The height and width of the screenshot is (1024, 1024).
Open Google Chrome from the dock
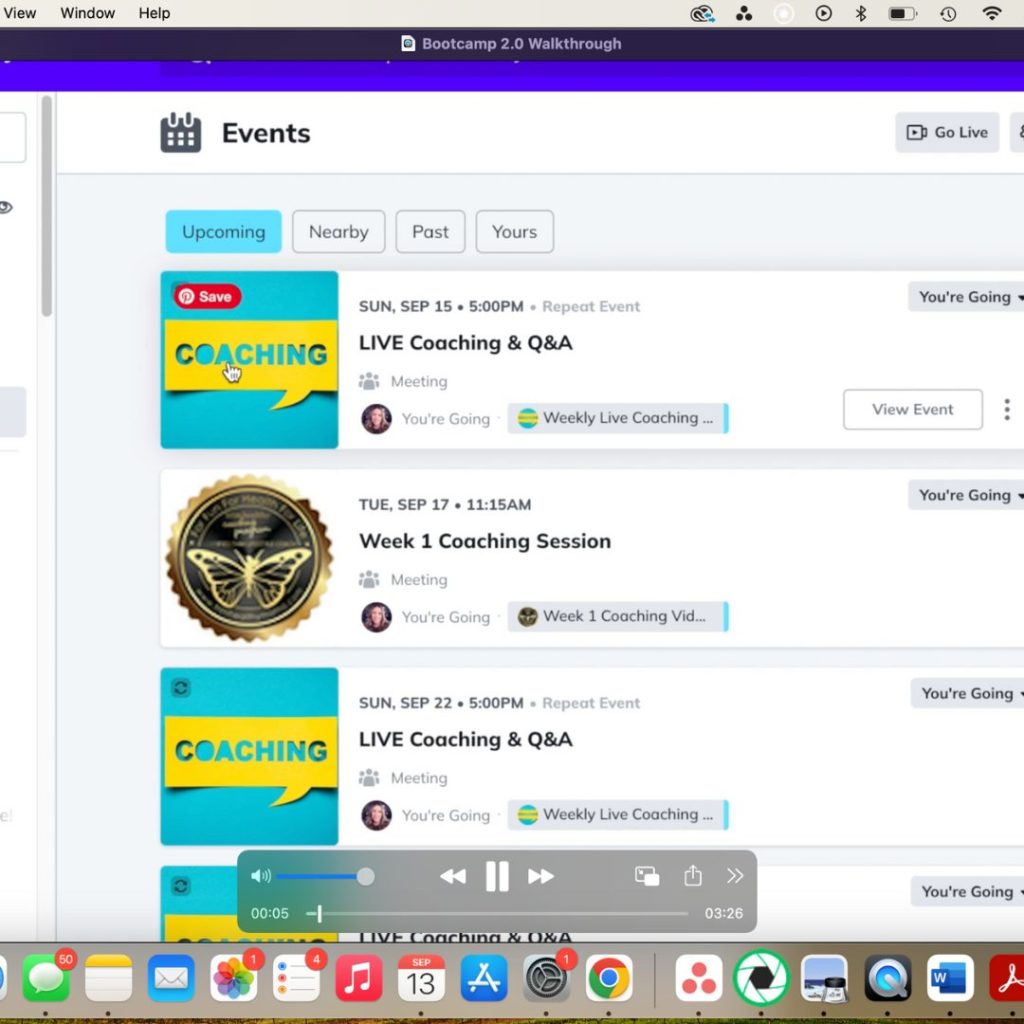click(608, 978)
